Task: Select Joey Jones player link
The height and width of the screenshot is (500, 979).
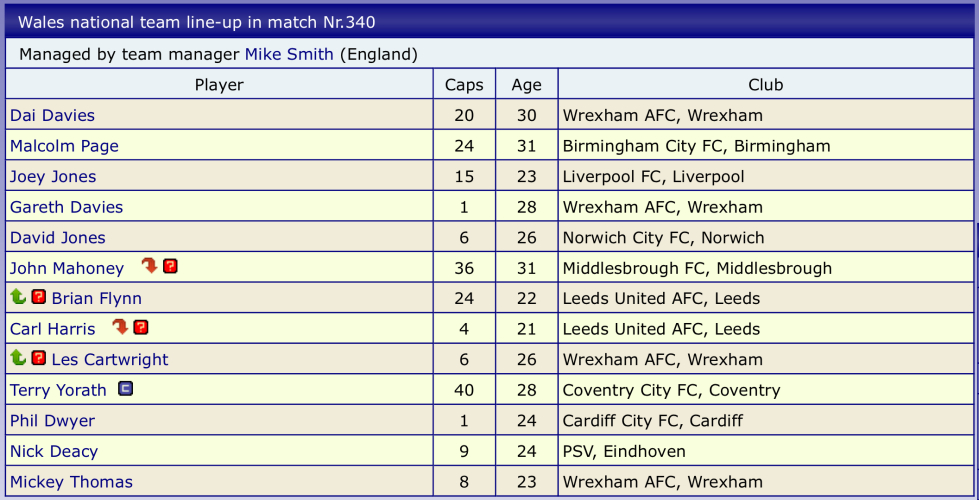Action: point(53,177)
